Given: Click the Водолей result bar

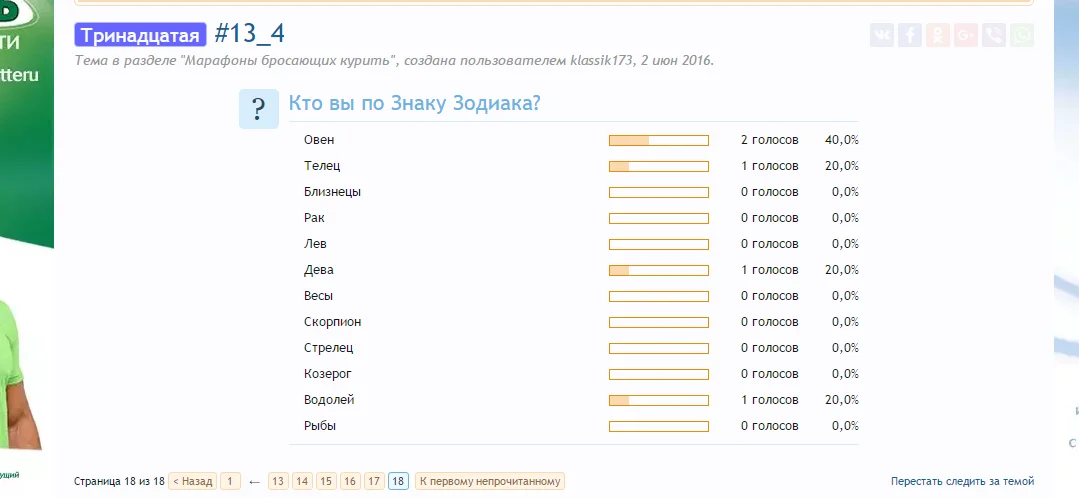Looking at the screenshot, I should coord(659,400).
